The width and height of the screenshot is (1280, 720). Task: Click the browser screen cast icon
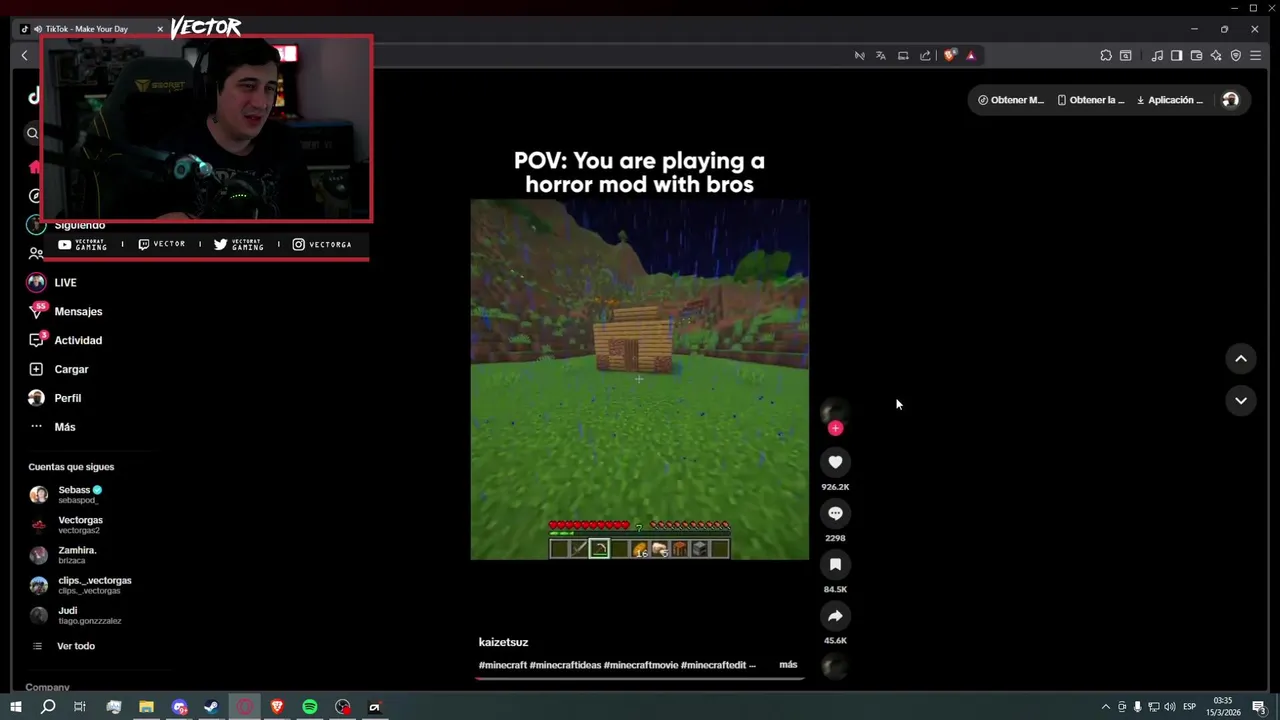tap(903, 56)
